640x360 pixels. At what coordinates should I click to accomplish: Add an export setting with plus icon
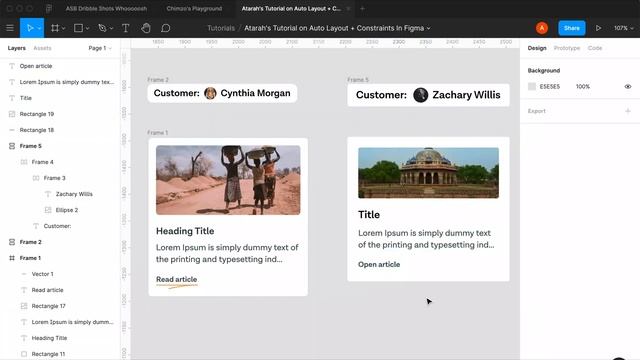[x=628, y=111]
